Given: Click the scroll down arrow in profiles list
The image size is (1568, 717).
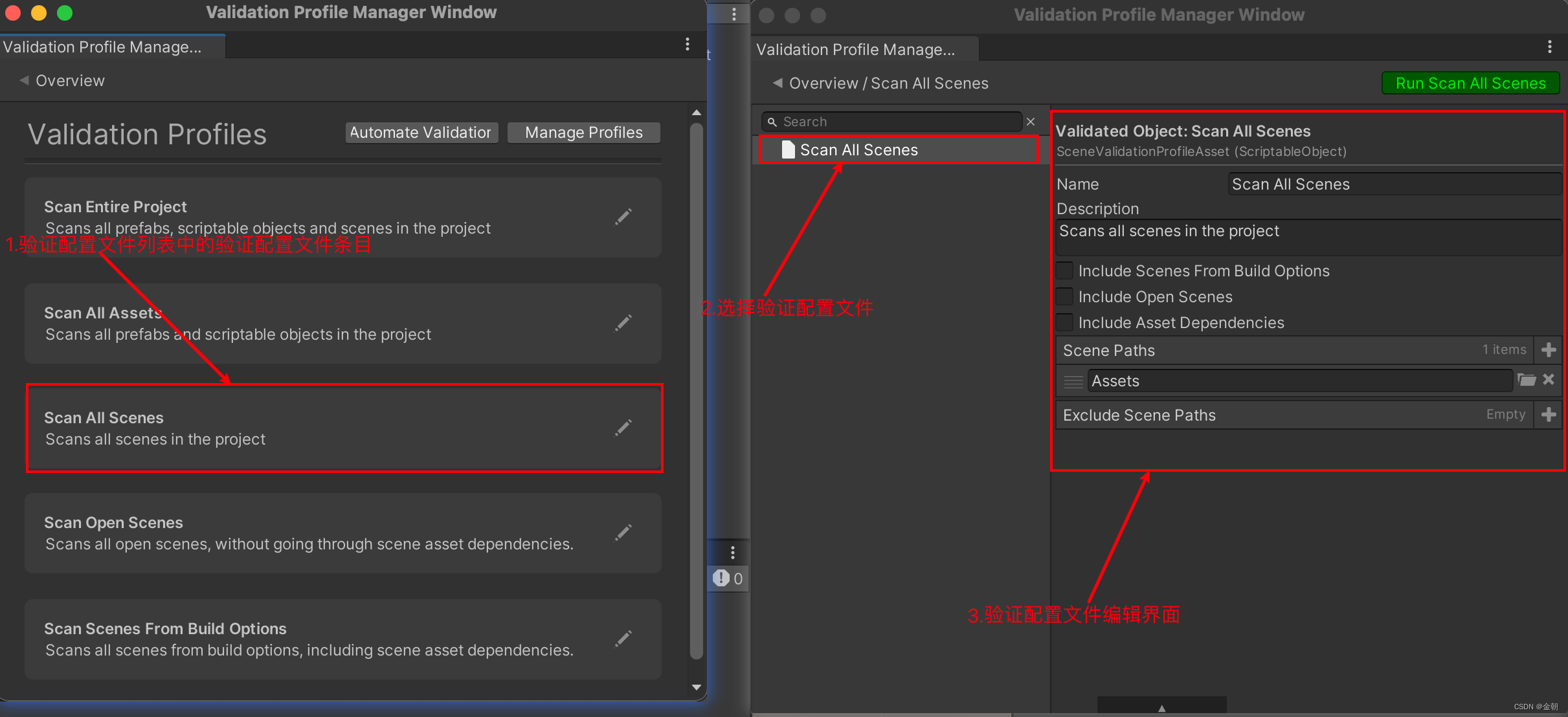Looking at the screenshot, I should pos(697,687).
